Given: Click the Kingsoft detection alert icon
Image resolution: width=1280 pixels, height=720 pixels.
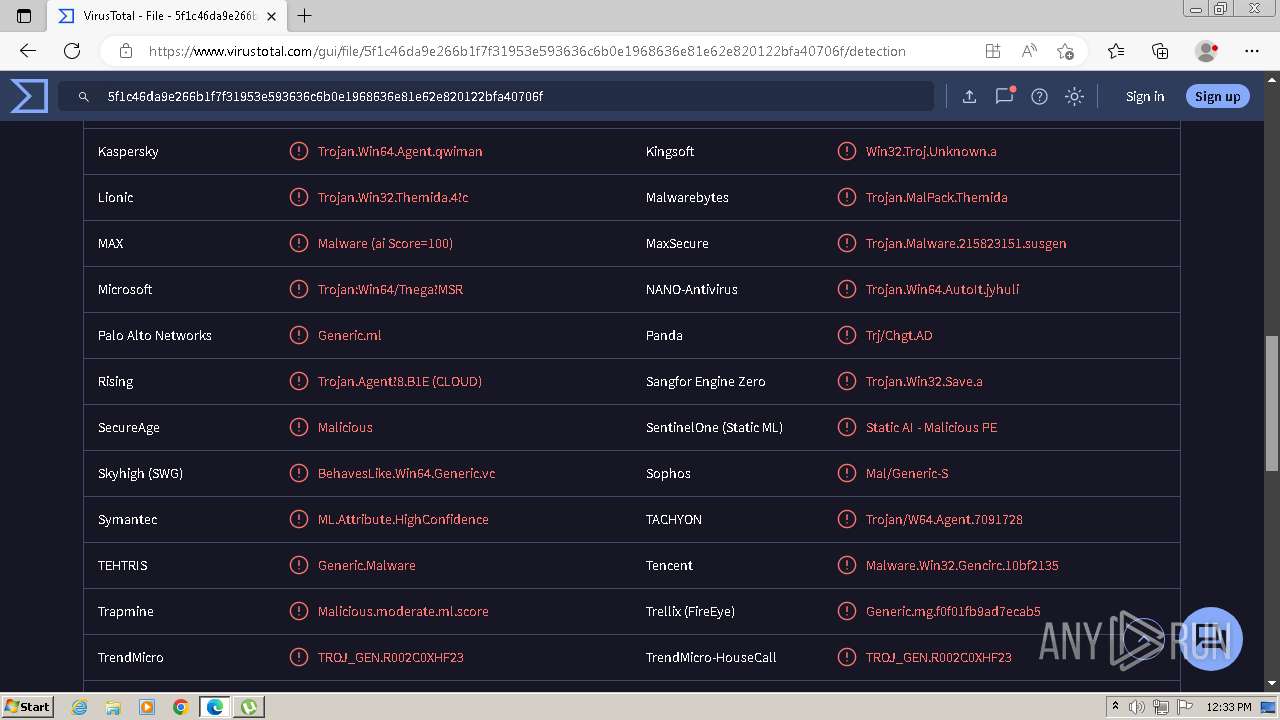Looking at the screenshot, I should click(846, 151).
